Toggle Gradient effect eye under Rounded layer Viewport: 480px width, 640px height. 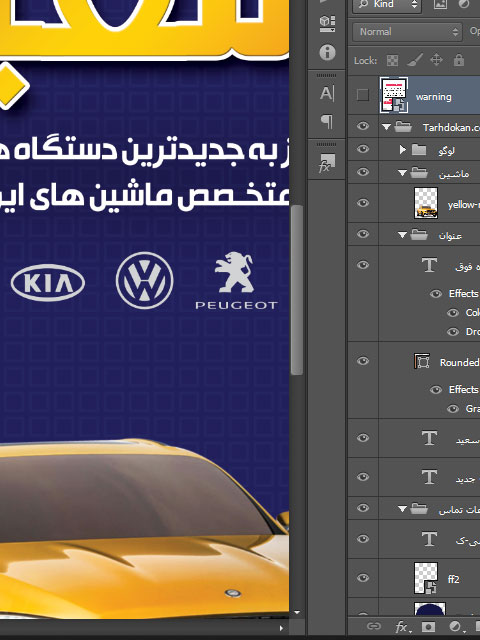pyautogui.click(x=452, y=409)
